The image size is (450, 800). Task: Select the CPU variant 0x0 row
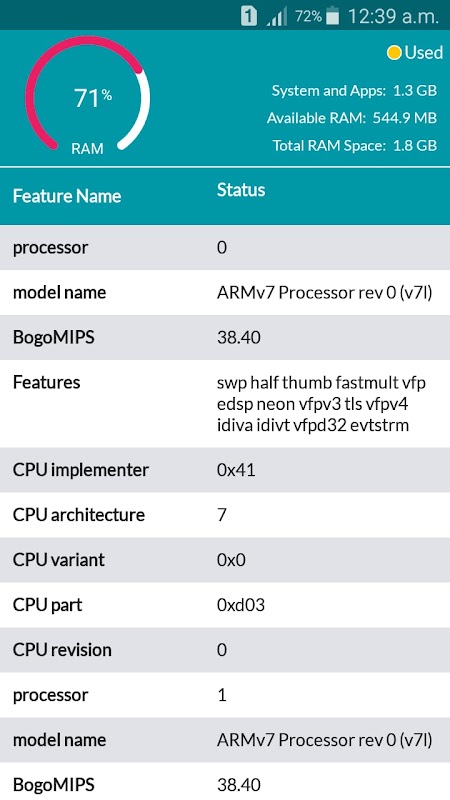[225, 560]
